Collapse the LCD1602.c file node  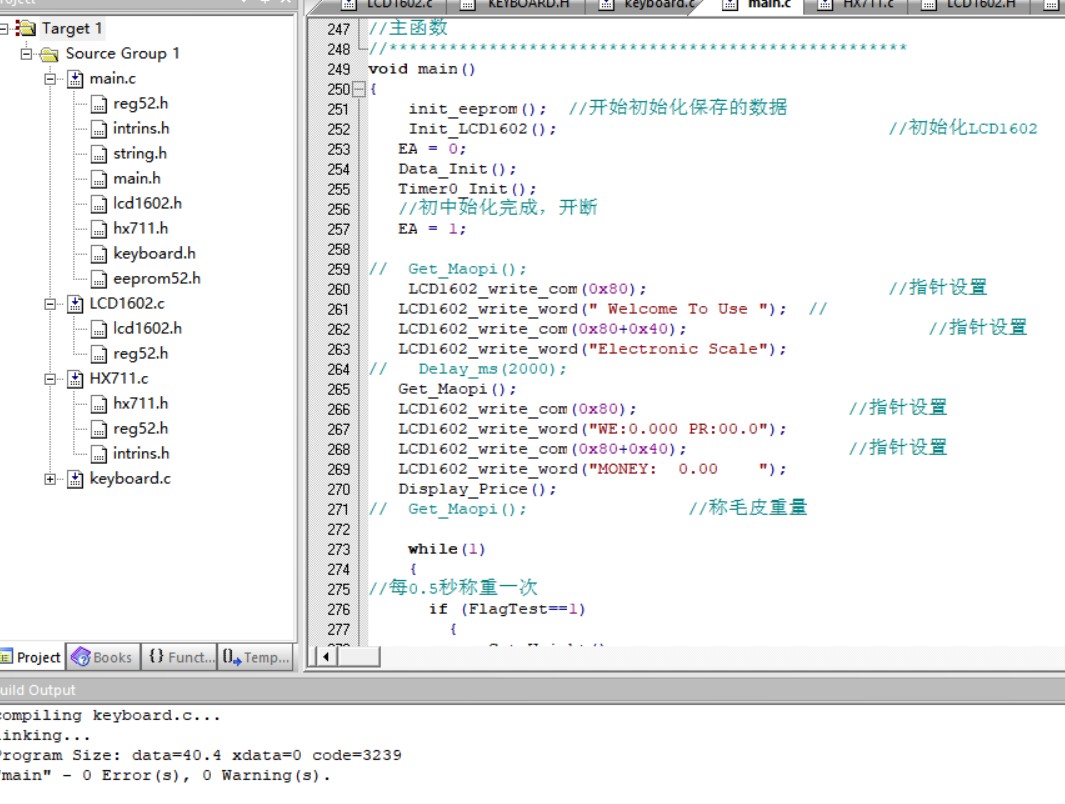coord(50,304)
